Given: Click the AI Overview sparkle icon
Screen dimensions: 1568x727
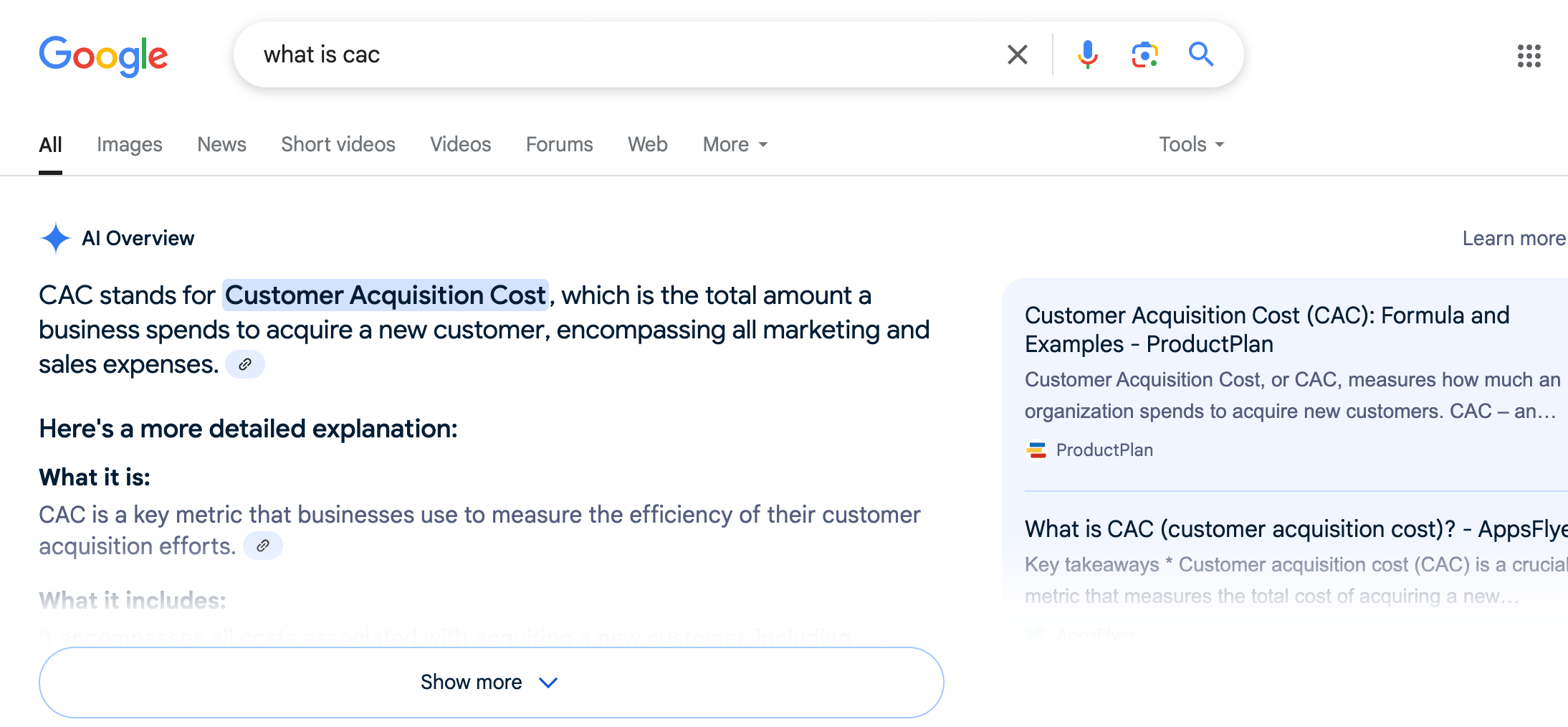Looking at the screenshot, I should (x=55, y=238).
